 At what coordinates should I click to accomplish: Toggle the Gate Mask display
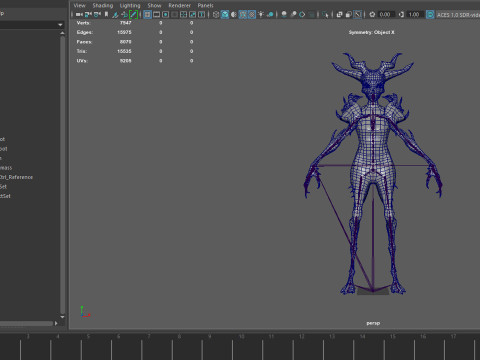pyautogui.click(x=174, y=14)
